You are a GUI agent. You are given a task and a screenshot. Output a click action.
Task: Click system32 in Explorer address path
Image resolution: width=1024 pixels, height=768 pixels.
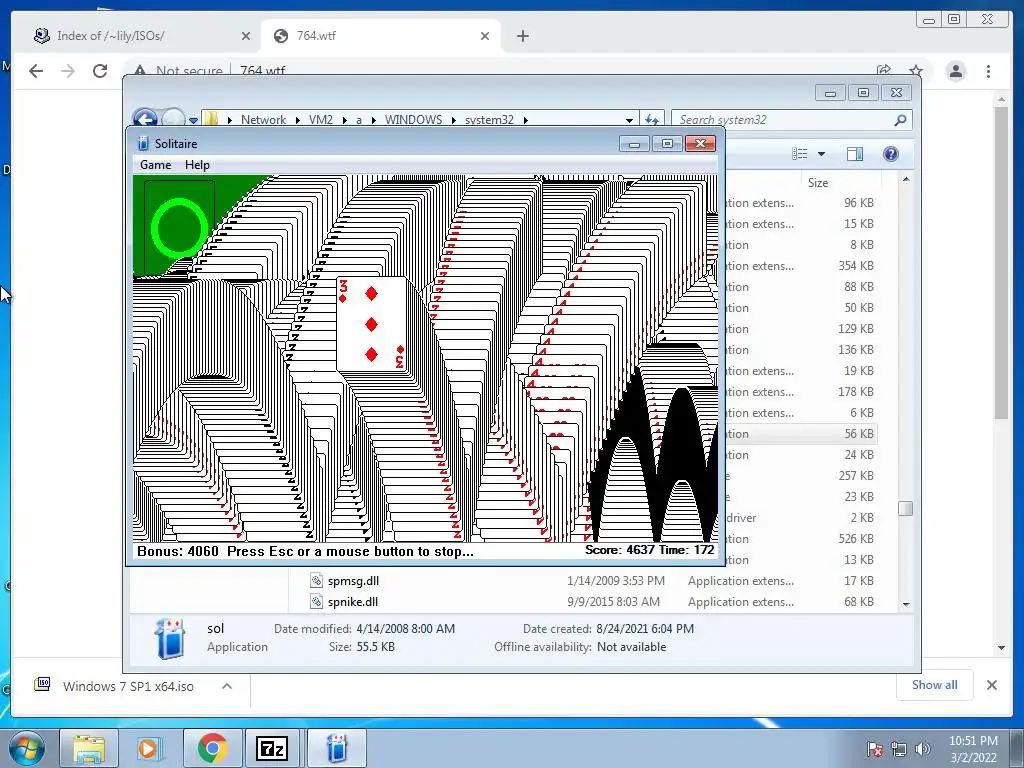click(489, 120)
